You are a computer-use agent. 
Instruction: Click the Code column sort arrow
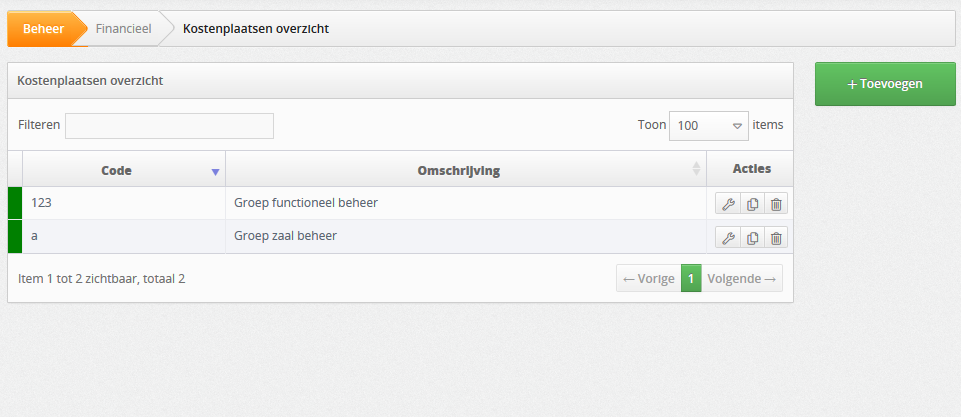point(215,172)
